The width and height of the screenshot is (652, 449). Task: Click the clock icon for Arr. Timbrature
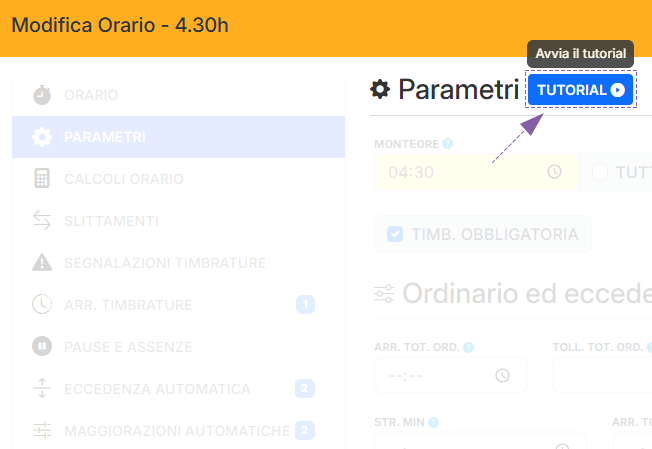click(x=42, y=304)
